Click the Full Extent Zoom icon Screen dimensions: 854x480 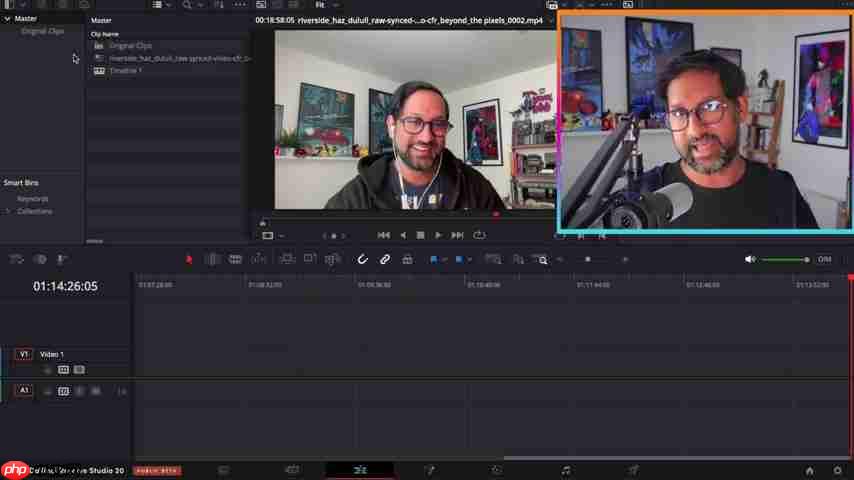point(493,260)
